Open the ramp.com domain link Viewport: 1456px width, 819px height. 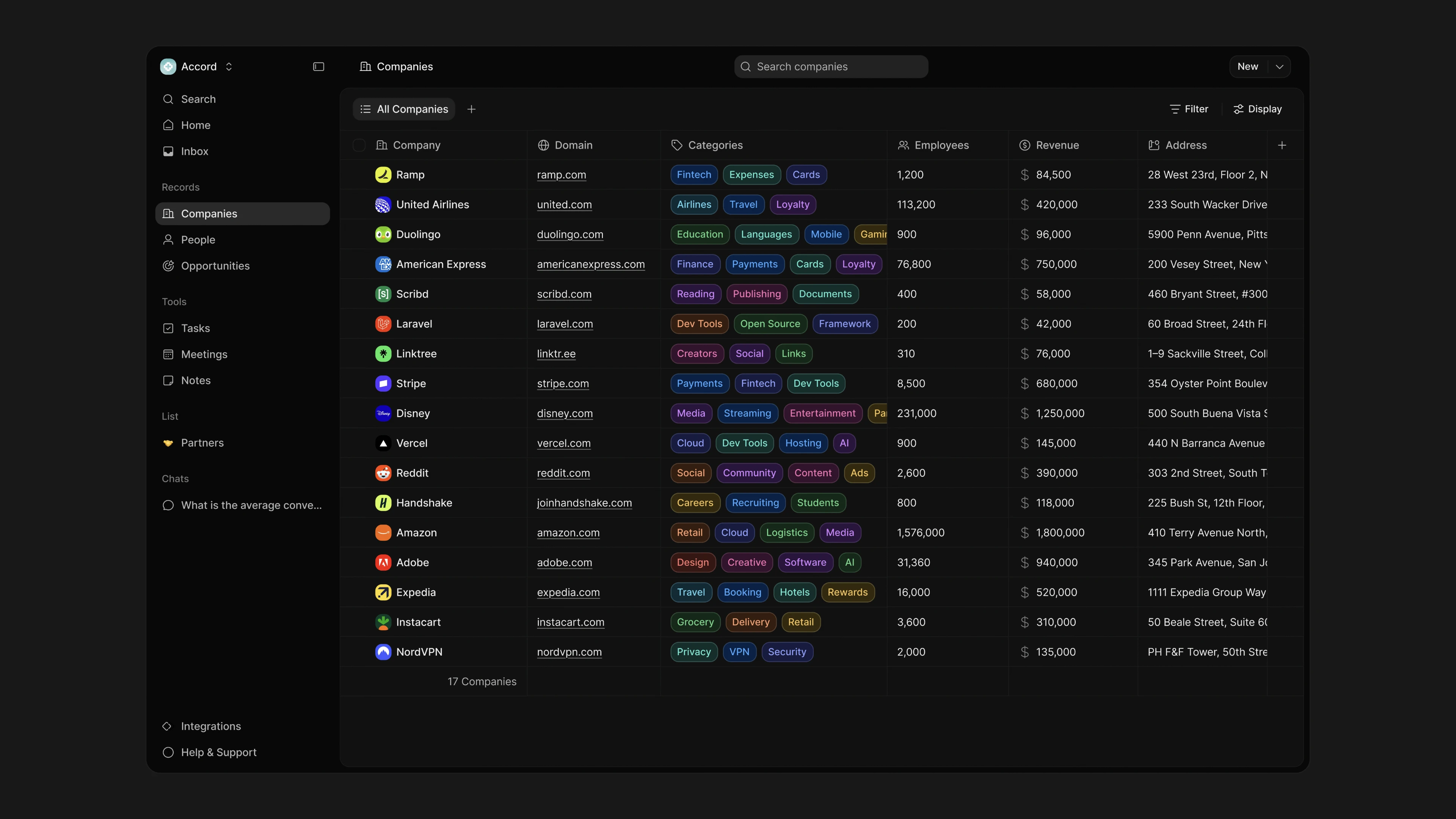point(561,175)
